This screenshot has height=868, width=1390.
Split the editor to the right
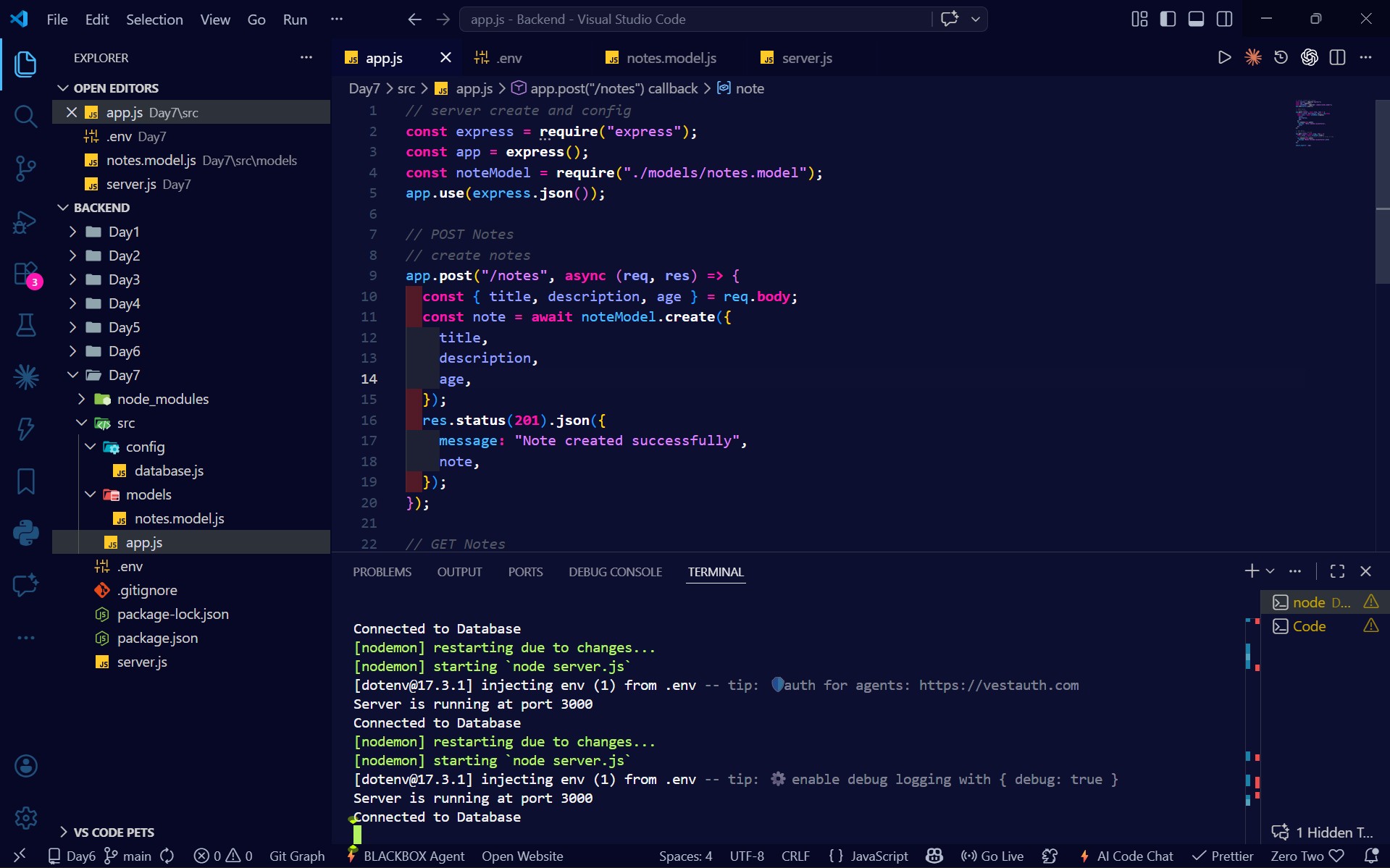pos(1337,58)
